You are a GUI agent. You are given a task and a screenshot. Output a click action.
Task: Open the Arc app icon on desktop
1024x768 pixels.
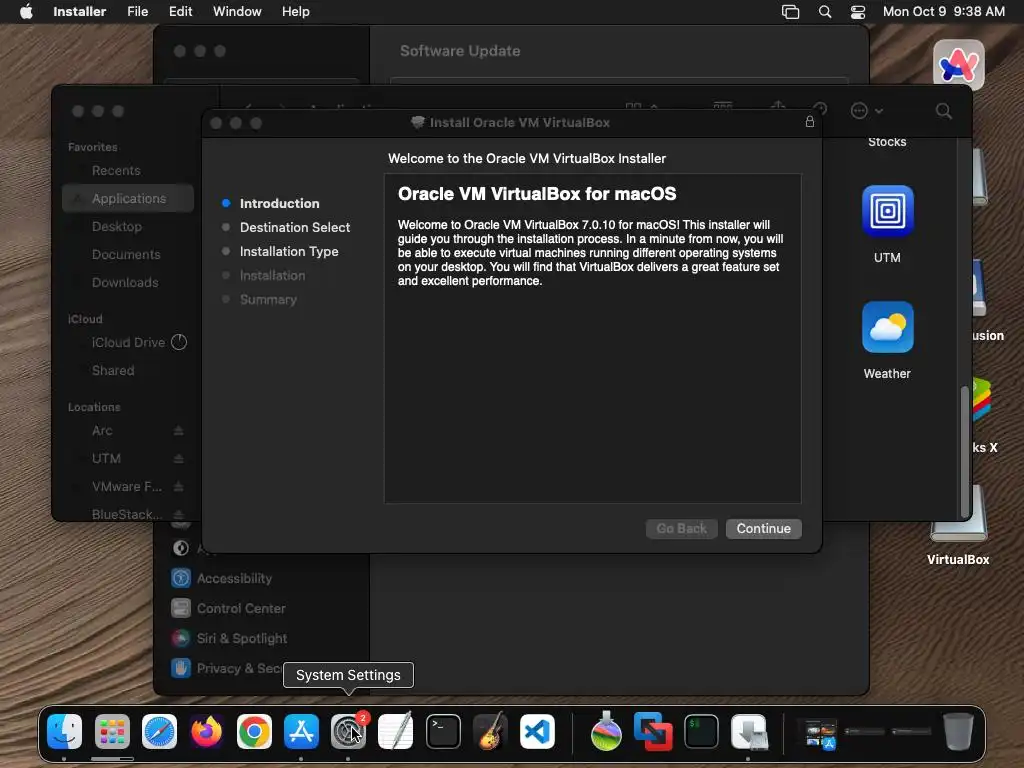958,64
